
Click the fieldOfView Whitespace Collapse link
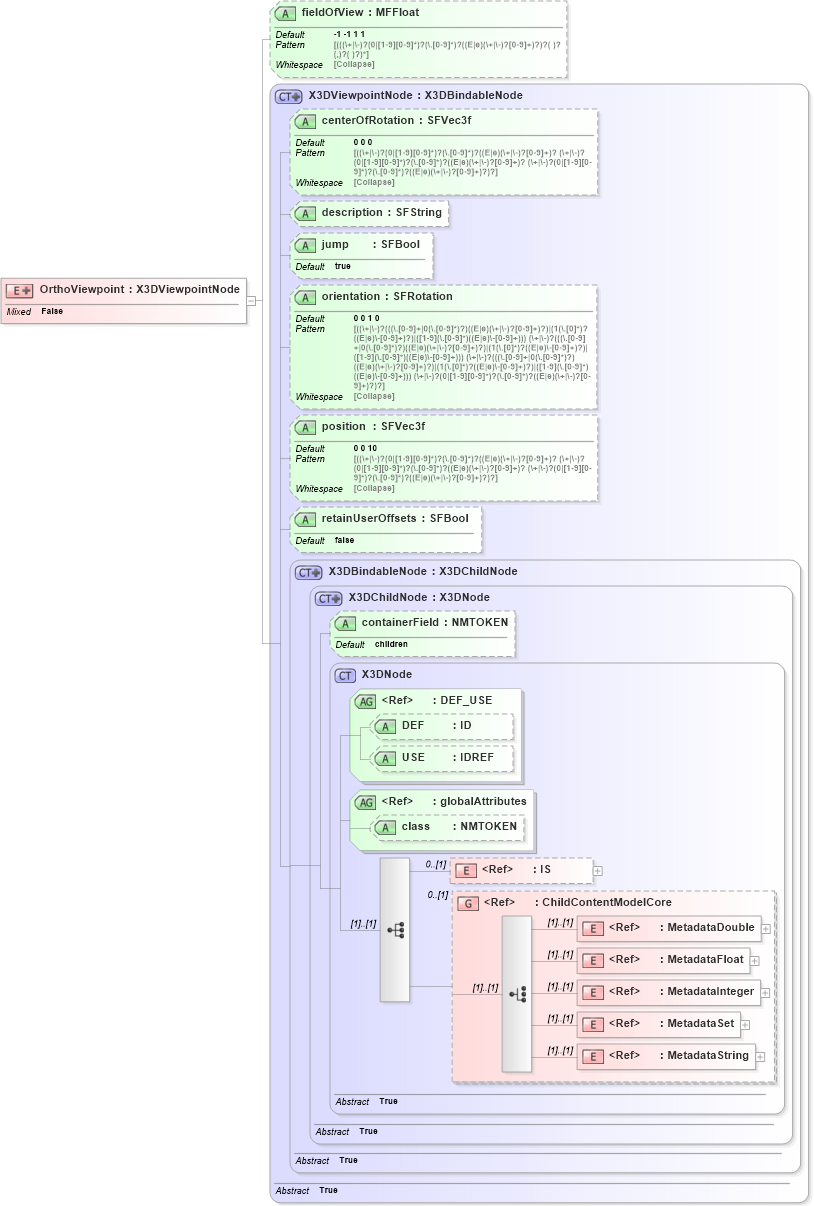click(x=354, y=65)
